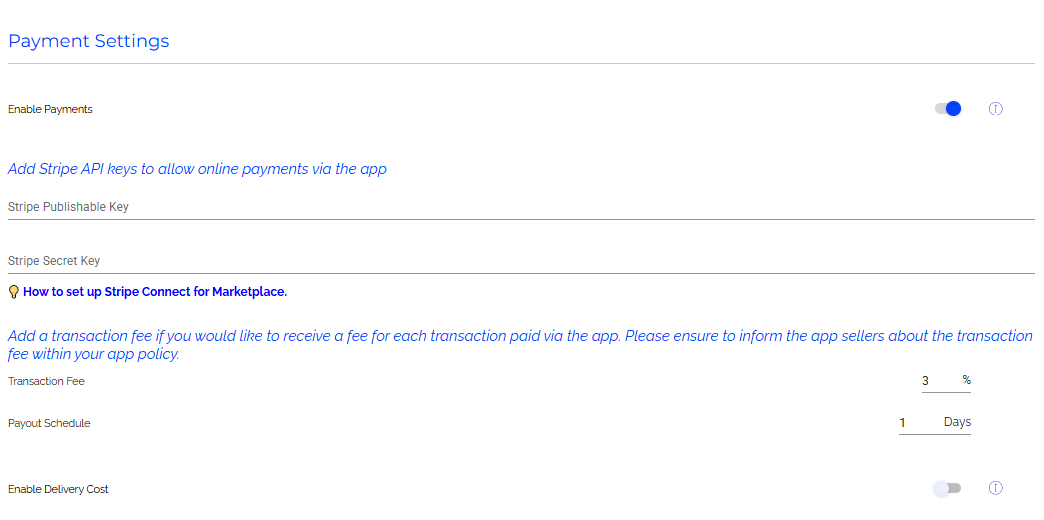Image resolution: width=1044 pixels, height=520 pixels.
Task: Click the Payout Schedule label
Action: [x=49, y=423]
